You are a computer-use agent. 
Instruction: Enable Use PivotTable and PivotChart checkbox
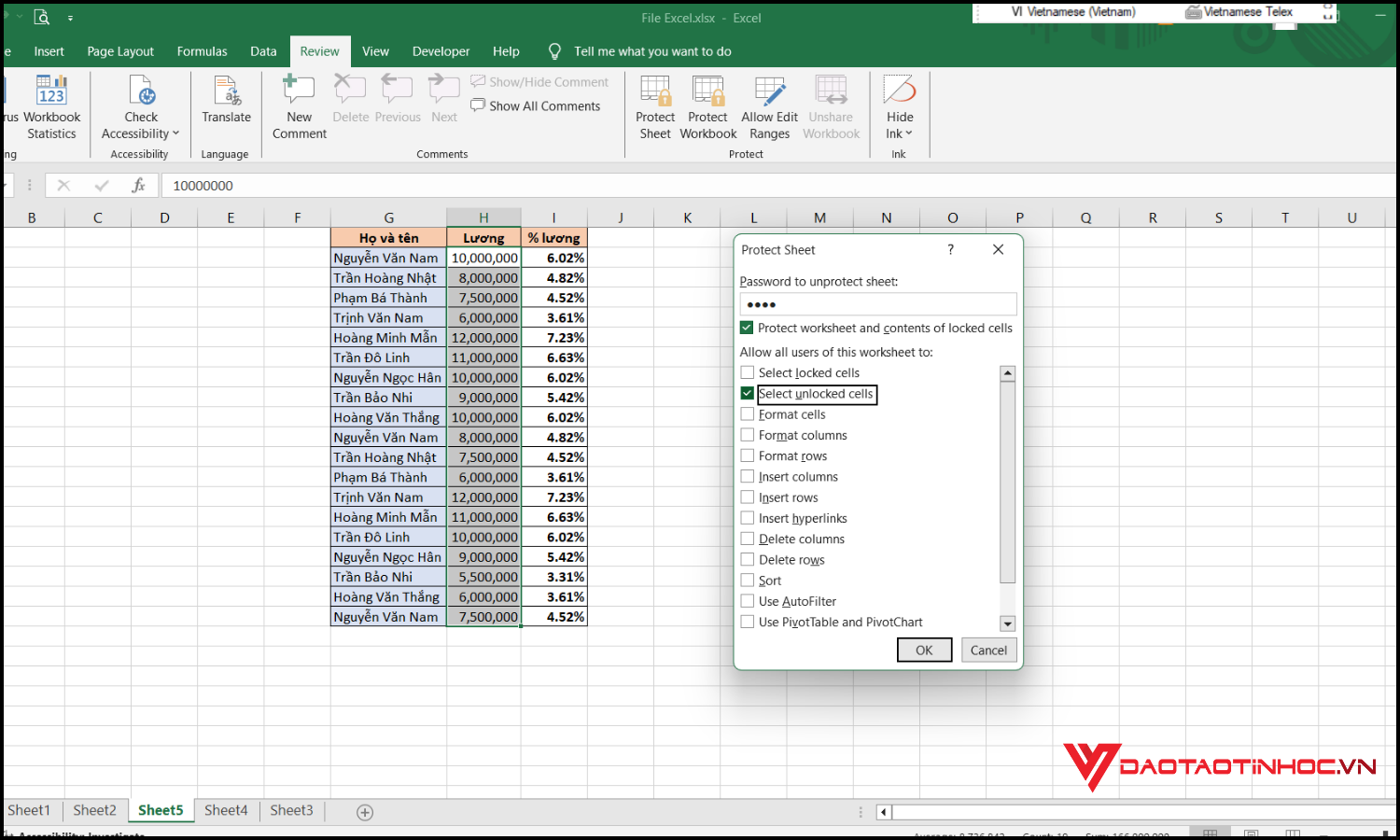(x=748, y=622)
